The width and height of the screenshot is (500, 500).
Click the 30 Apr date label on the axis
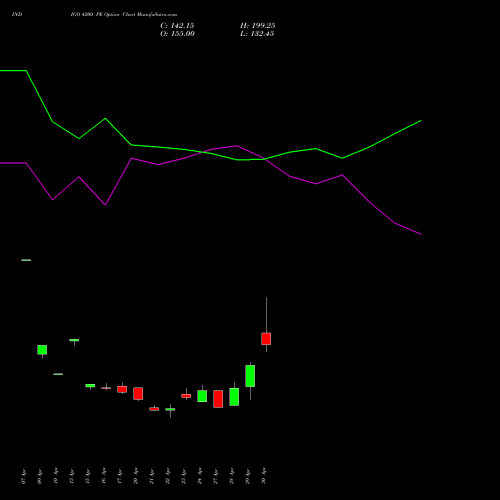pyautogui.click(x=264, y=476)
